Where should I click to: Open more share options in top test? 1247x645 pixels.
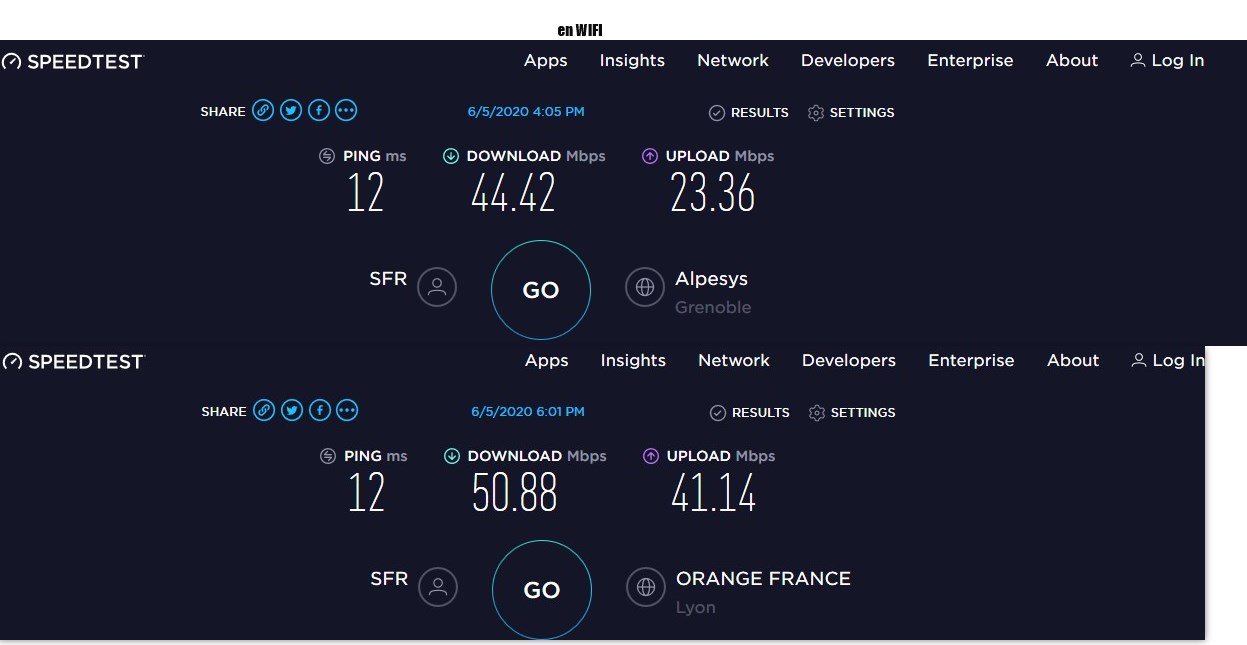[346, 111]
